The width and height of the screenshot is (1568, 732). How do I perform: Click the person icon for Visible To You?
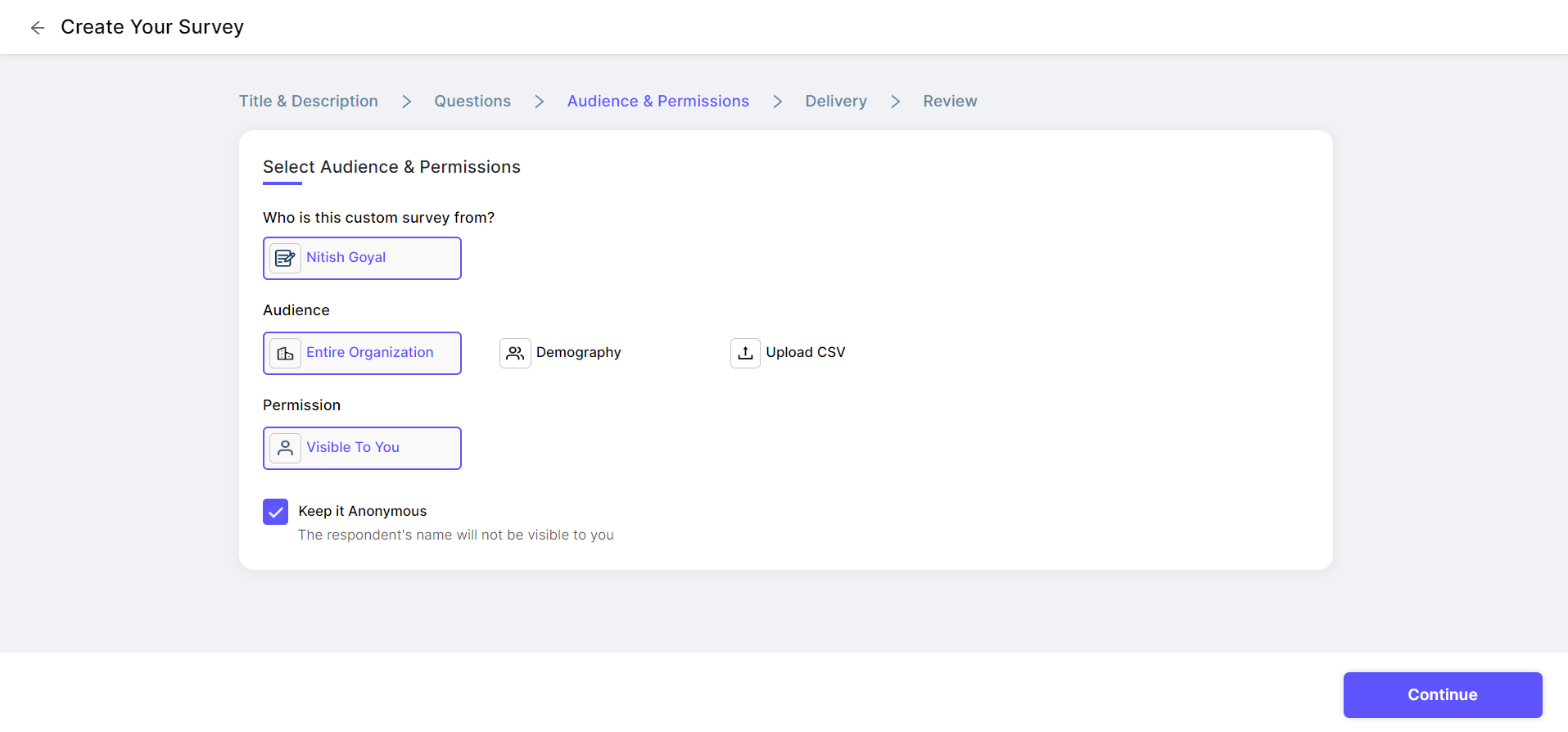(285, 448)
